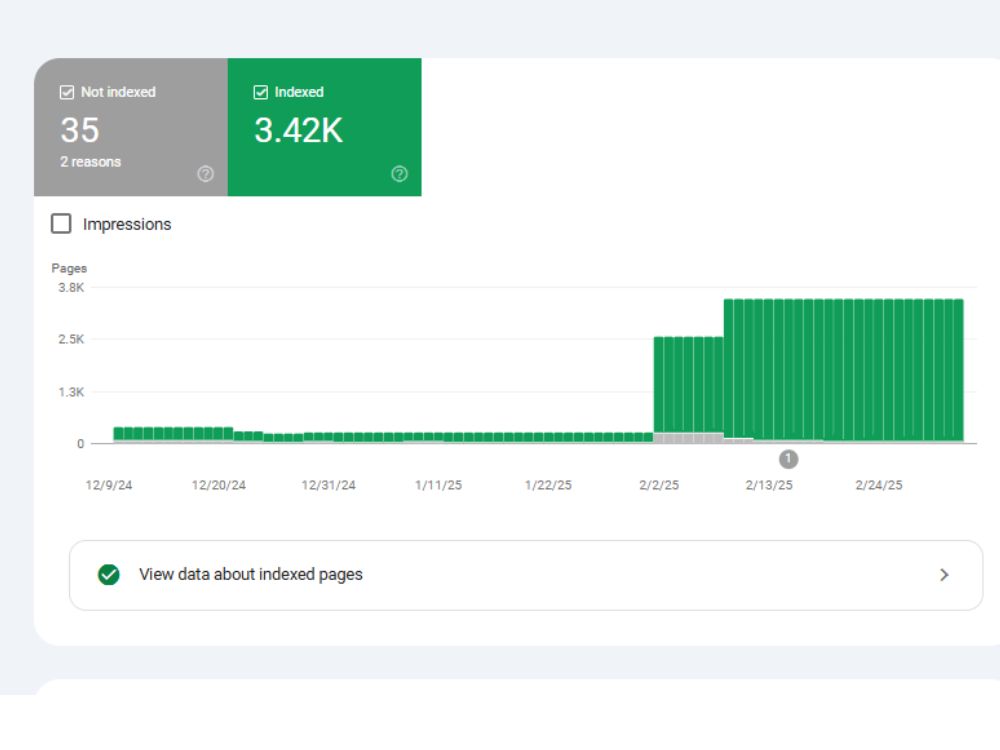The height and width of the screenshot is (750, 1000).
Task: Open help icon in Indexed card
Action: [399, 173]
